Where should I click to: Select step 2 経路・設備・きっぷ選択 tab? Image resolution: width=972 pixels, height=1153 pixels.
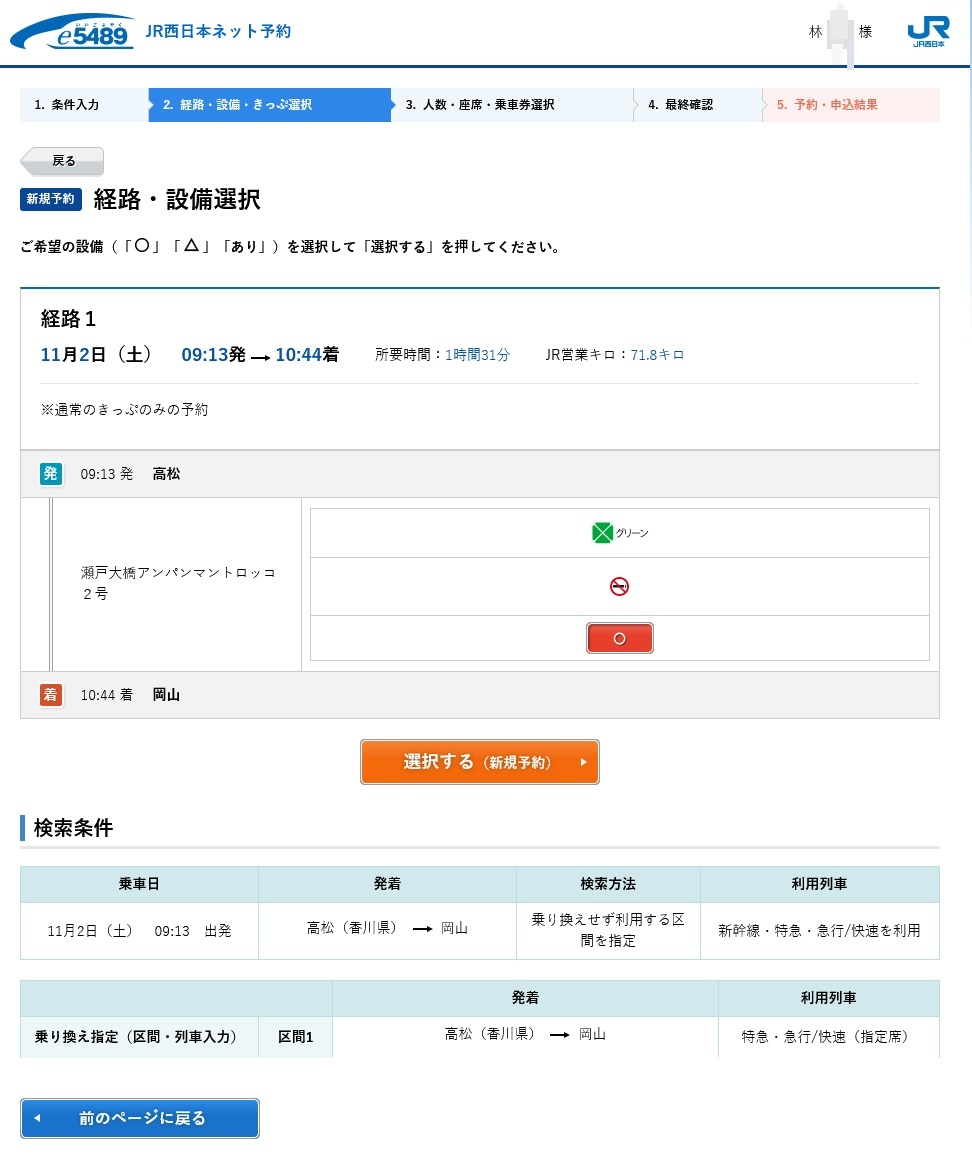click(268, 105)
